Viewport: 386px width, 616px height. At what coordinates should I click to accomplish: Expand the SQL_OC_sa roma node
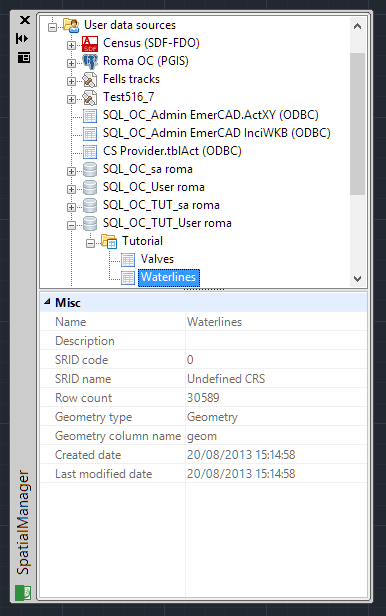tap(71, 171)
